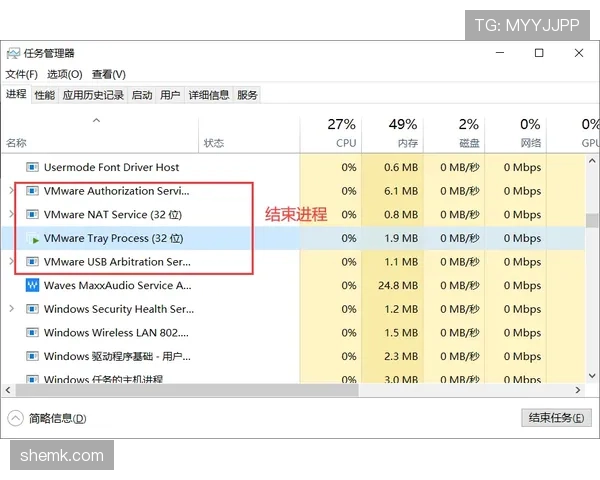Click the Windows Security Health Service icon
The height and width of the screenshot is (480, 600).
coord(32,309)
